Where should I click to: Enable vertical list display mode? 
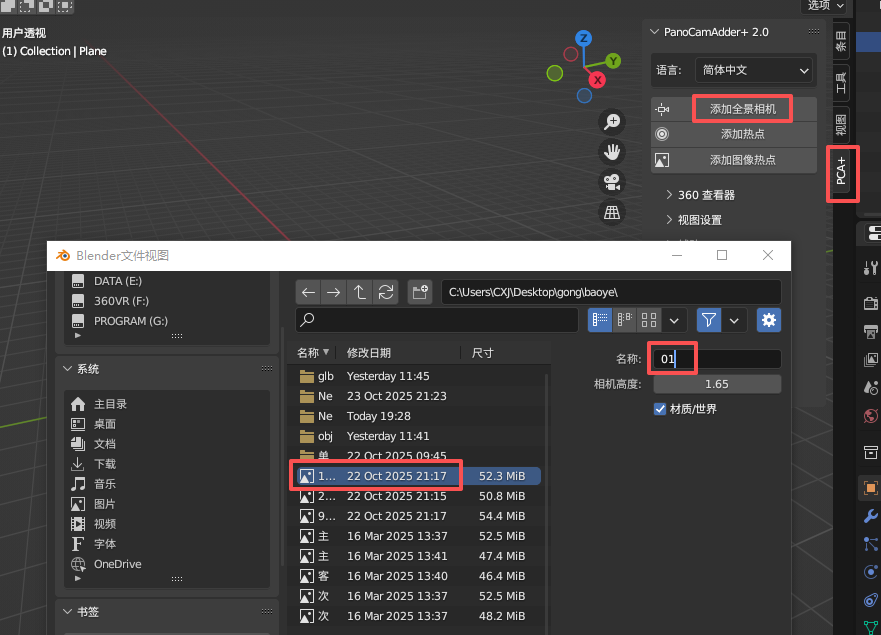pyautogui.click(x=600, y=320)
